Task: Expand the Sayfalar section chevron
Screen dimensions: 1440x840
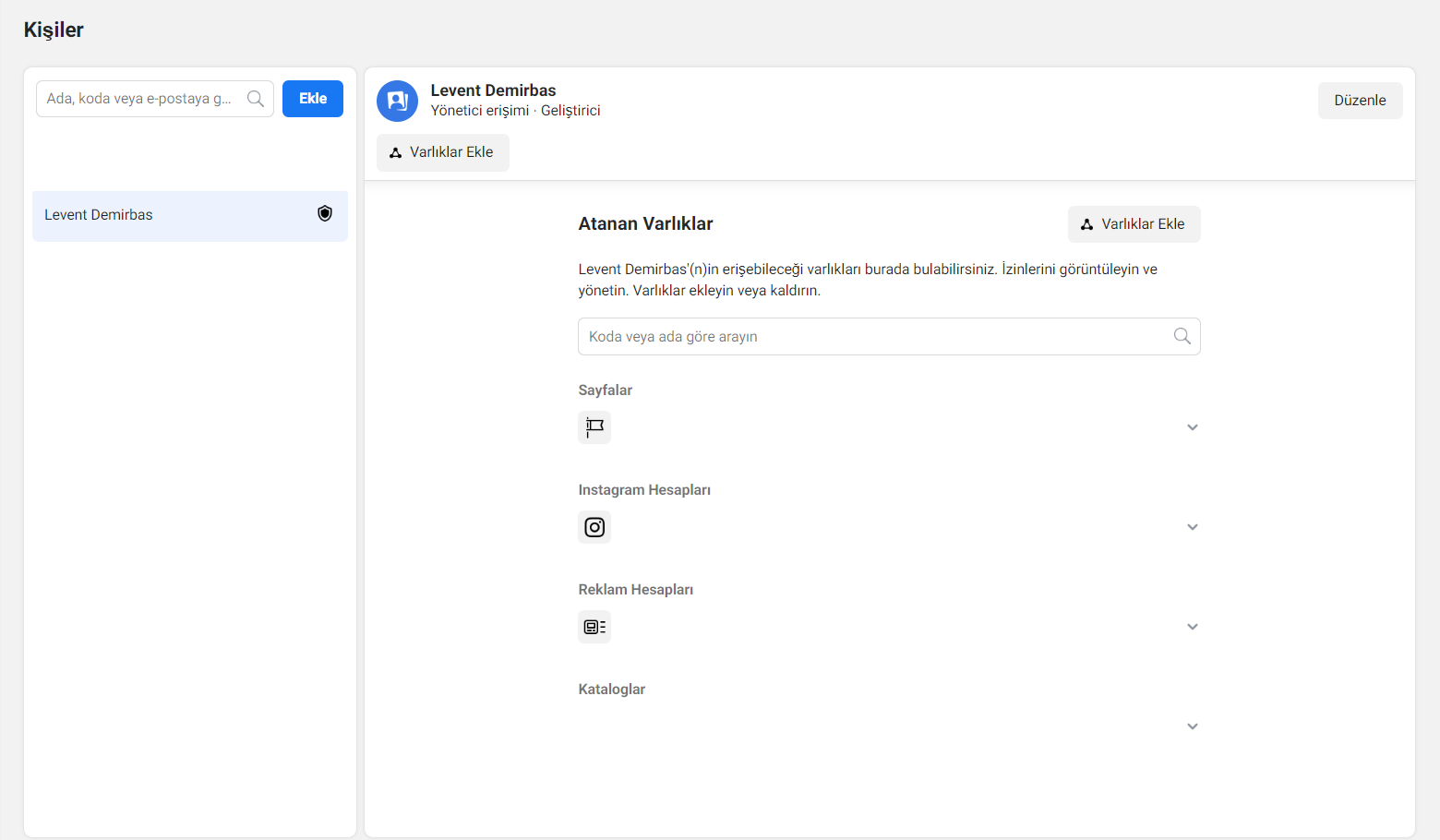Action: click(x=1193, y=427)
